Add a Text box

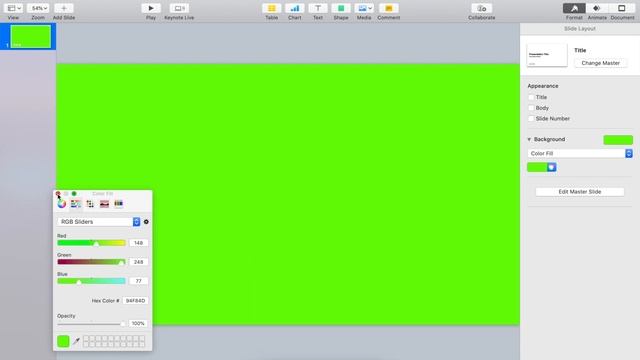pos(318,8)
